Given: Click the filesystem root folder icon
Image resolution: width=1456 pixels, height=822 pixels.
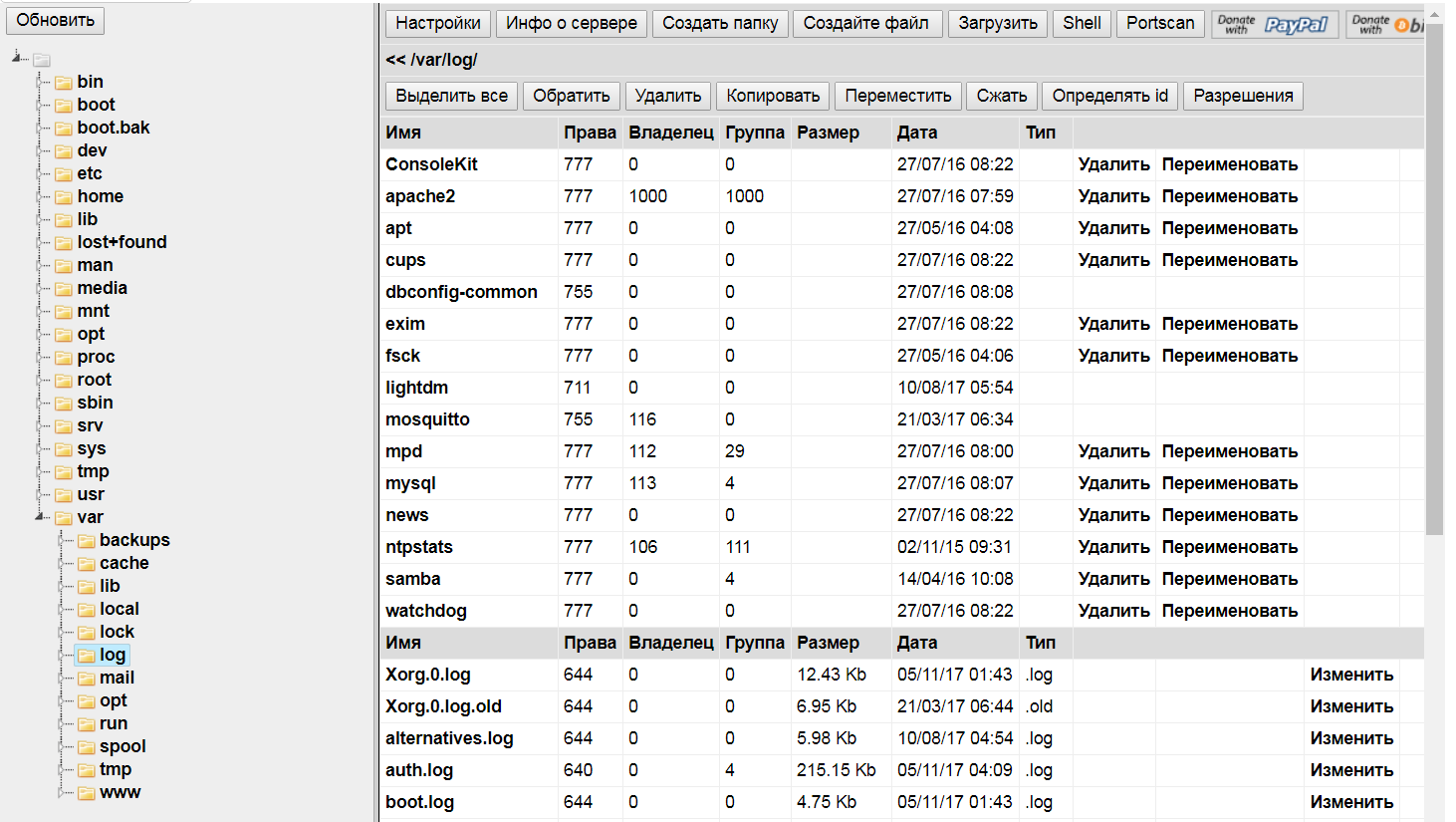Looking at the screenshot, I should pos(42,60).
